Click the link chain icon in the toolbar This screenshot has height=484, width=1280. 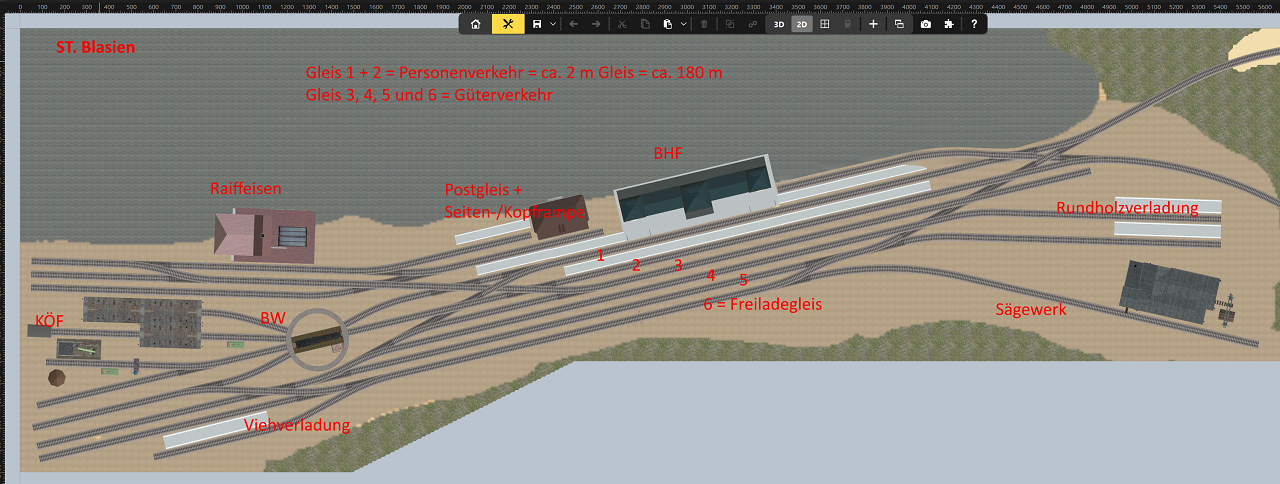pyautogui.click(x=753, y=24)
